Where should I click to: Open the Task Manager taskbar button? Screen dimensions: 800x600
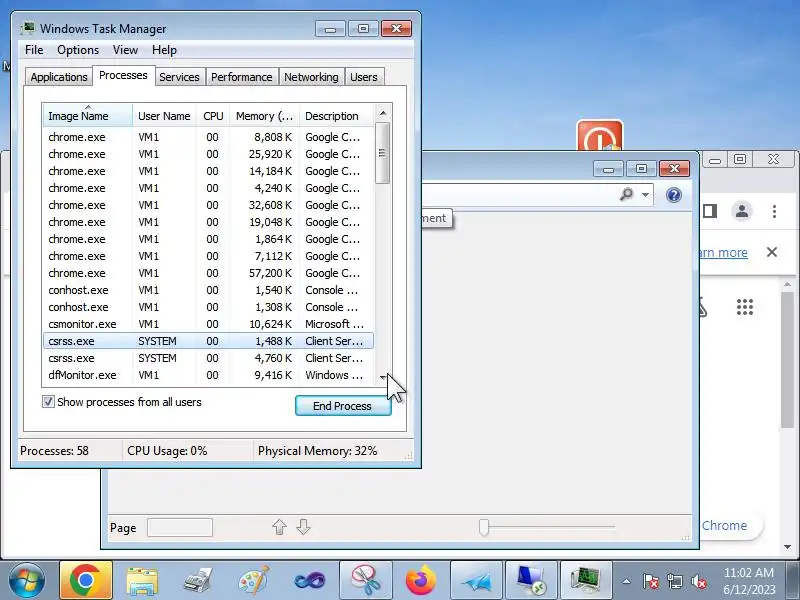(586, 580)
